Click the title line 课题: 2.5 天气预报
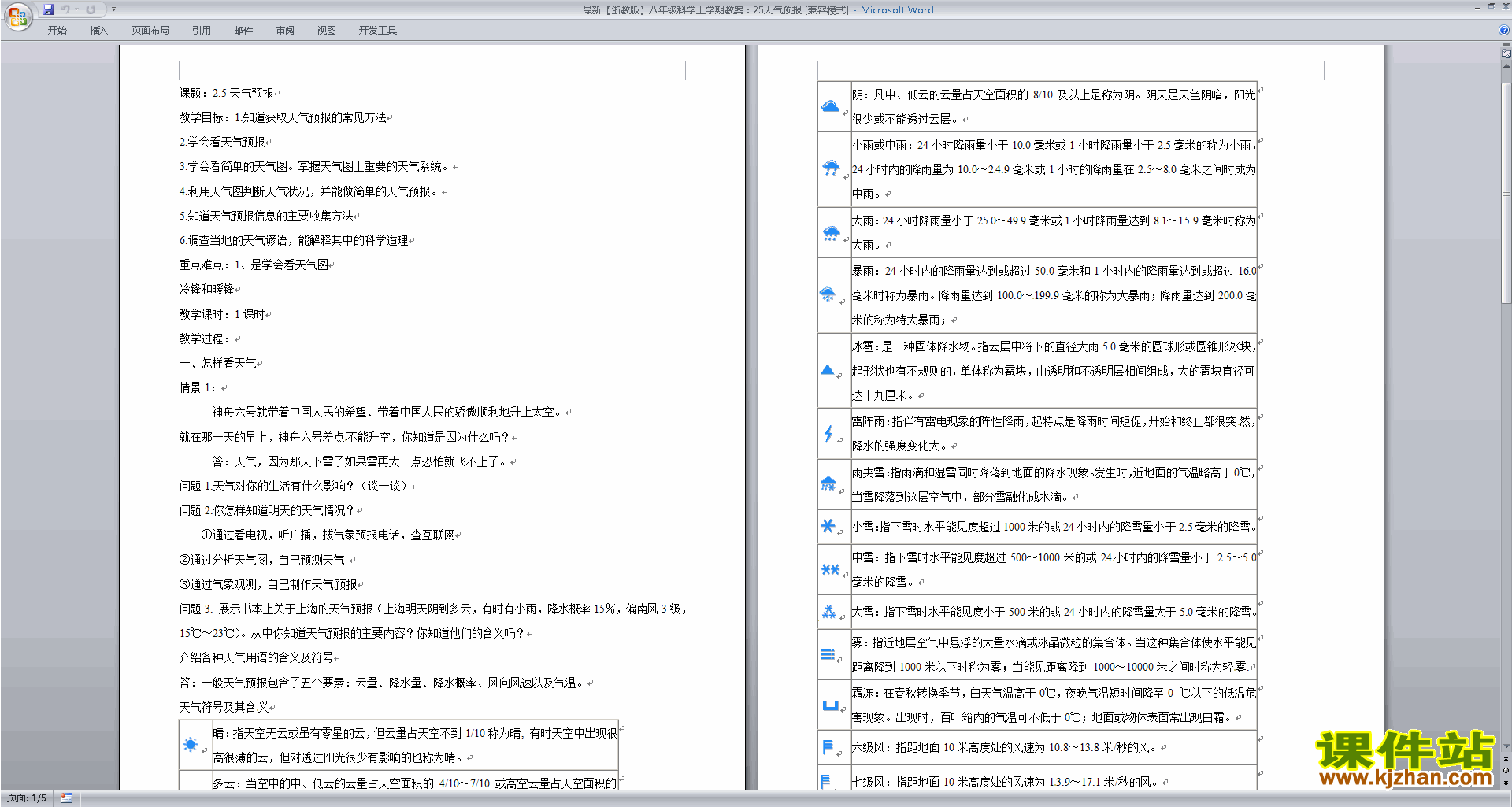The height and width of the screenshot is (807, 1512). pos(227,93)
